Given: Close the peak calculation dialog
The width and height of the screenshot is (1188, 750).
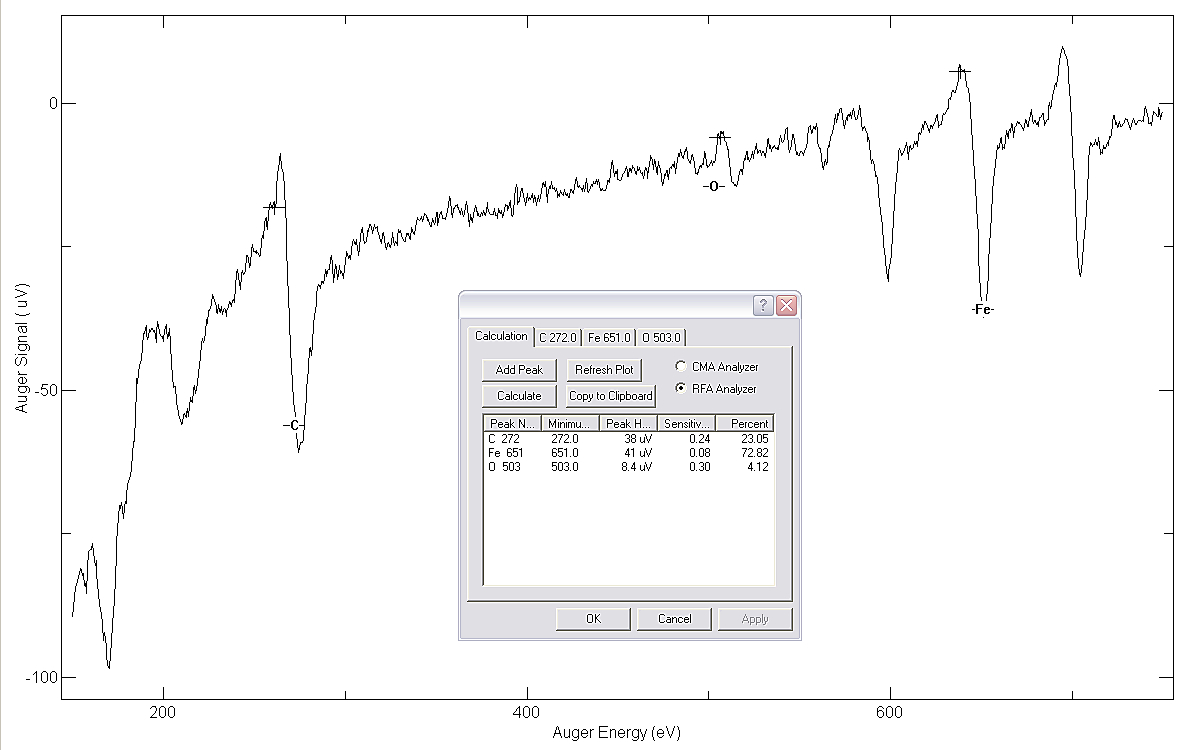Looking at the screenshot, I should point(786,306).
